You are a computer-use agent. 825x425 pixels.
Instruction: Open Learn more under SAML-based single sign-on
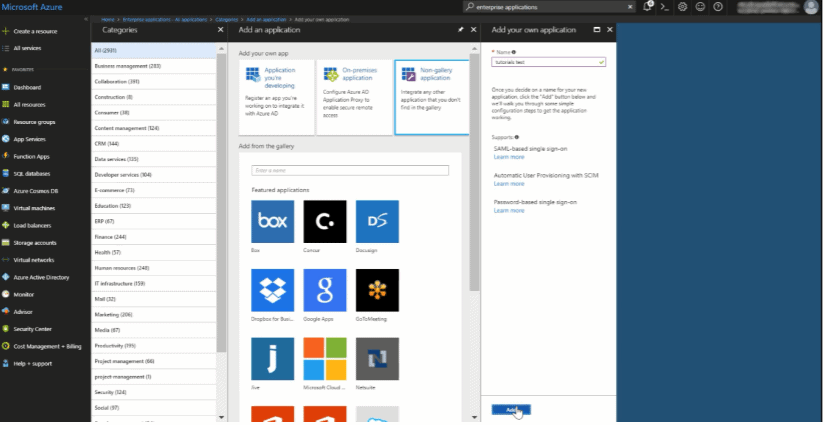(509, 157)
